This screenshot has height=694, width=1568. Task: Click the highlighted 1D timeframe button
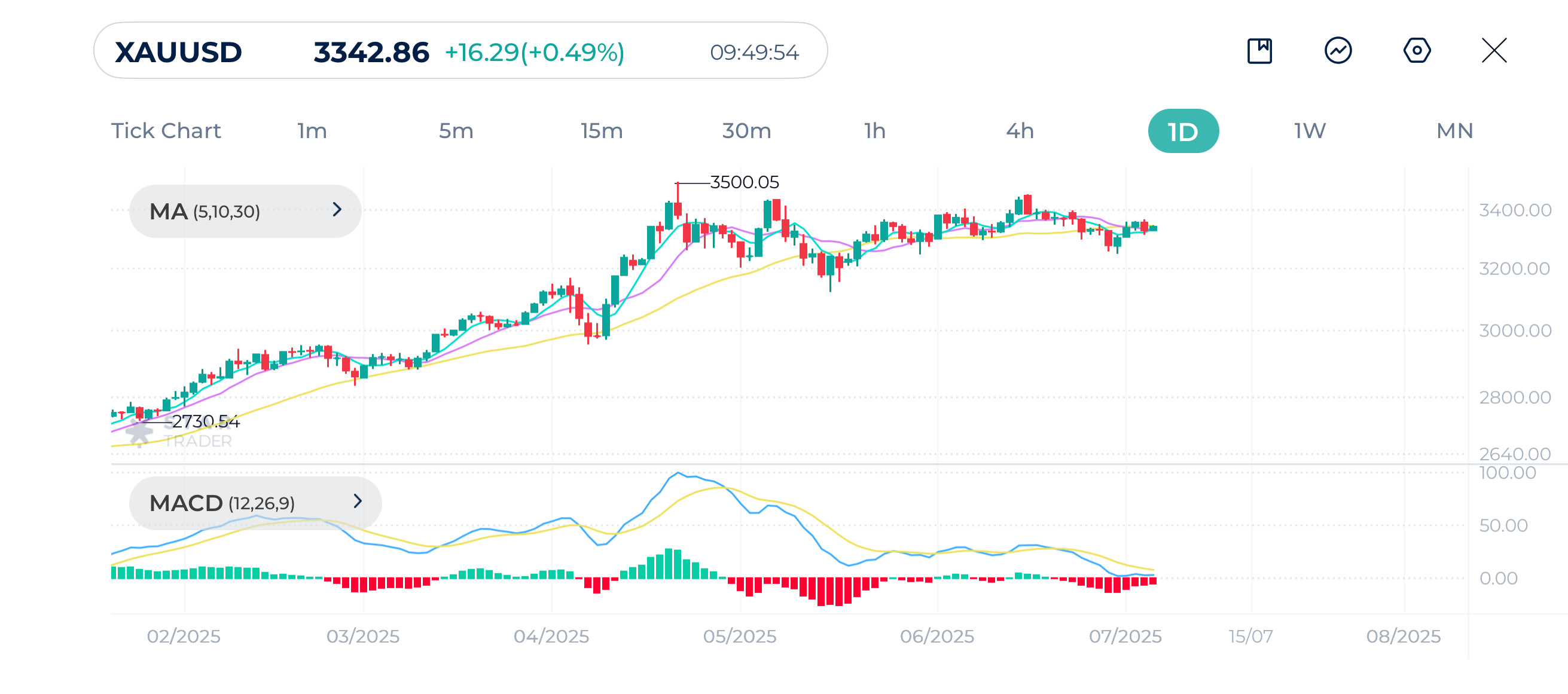(1182, 130)
